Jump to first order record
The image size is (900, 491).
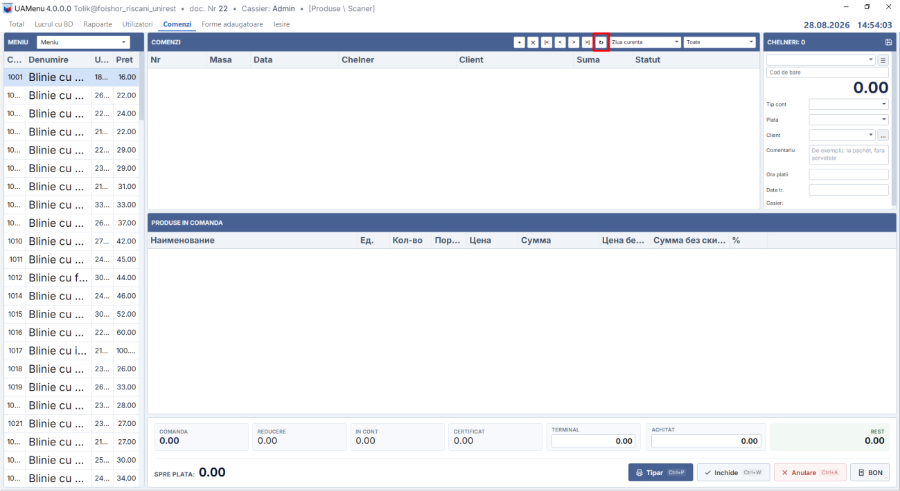546,42
